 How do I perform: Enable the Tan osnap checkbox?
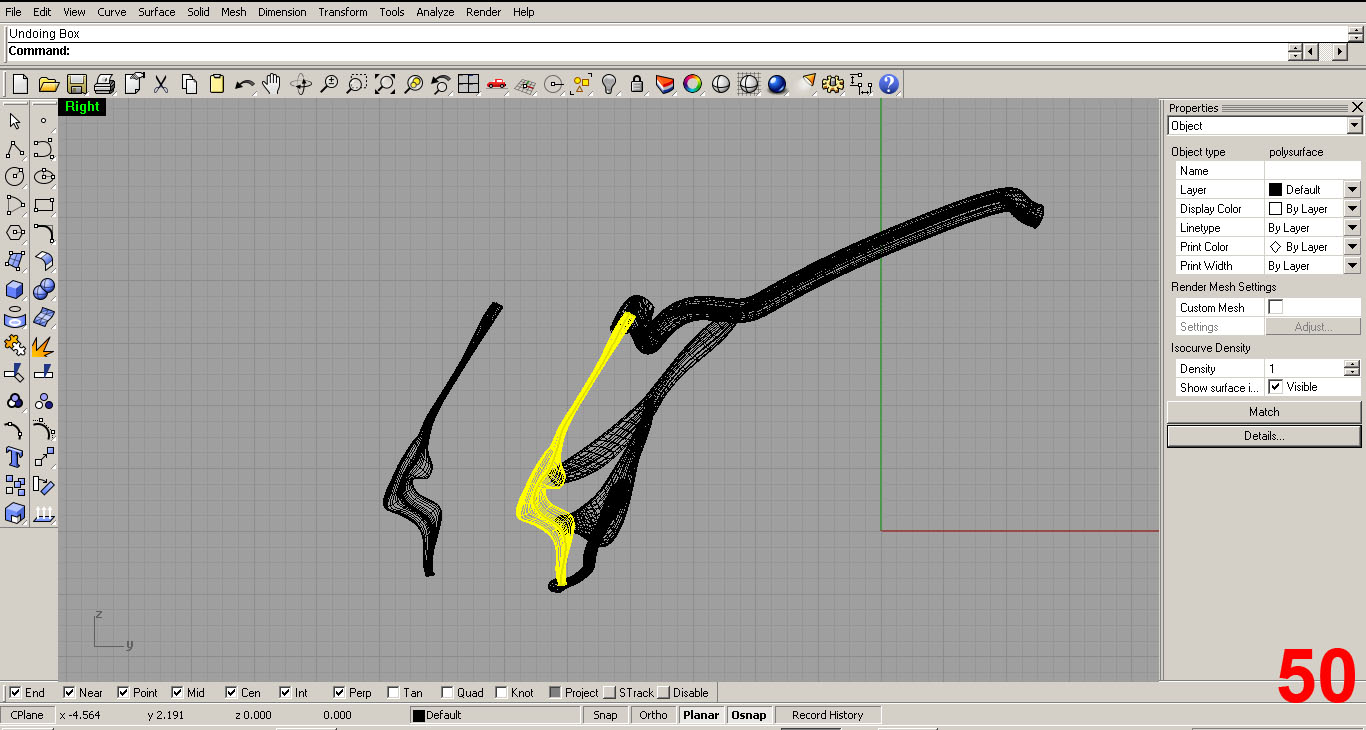[x=393, y=692]
